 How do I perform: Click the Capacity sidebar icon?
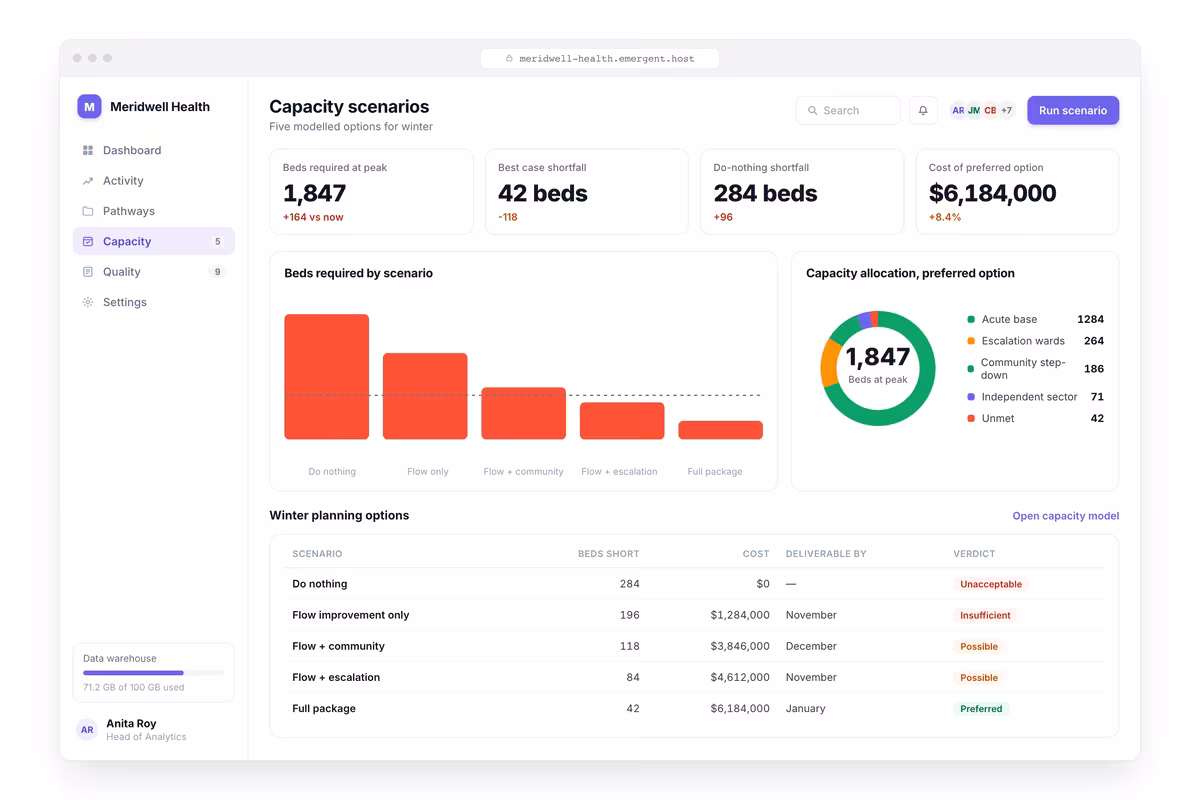coord(88,241)
